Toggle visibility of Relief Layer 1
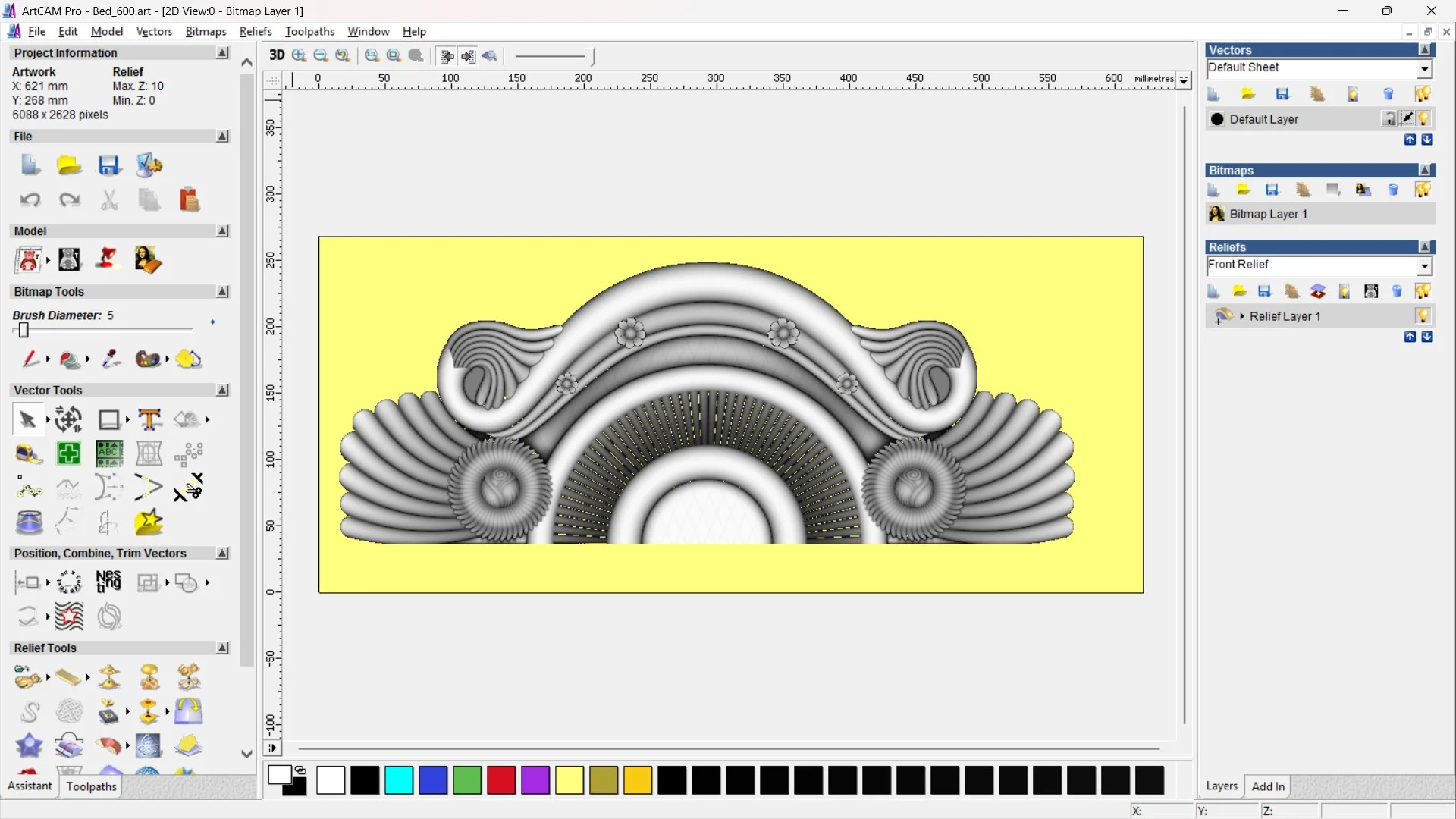The image size is (1456, 819). (x=1423, y=316)
